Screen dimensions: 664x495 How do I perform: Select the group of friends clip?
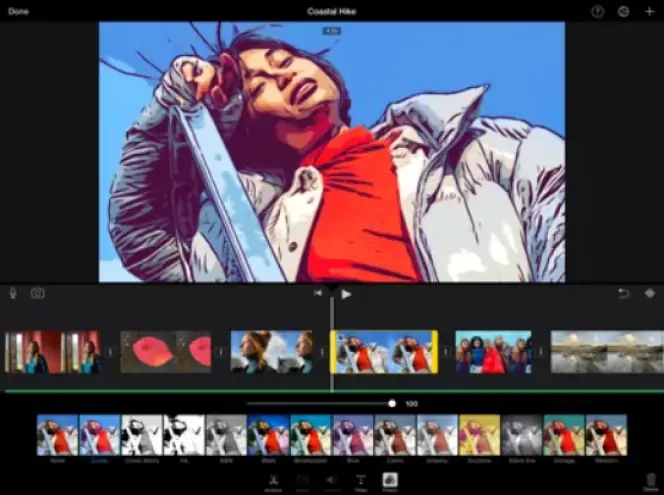(493, 352)
